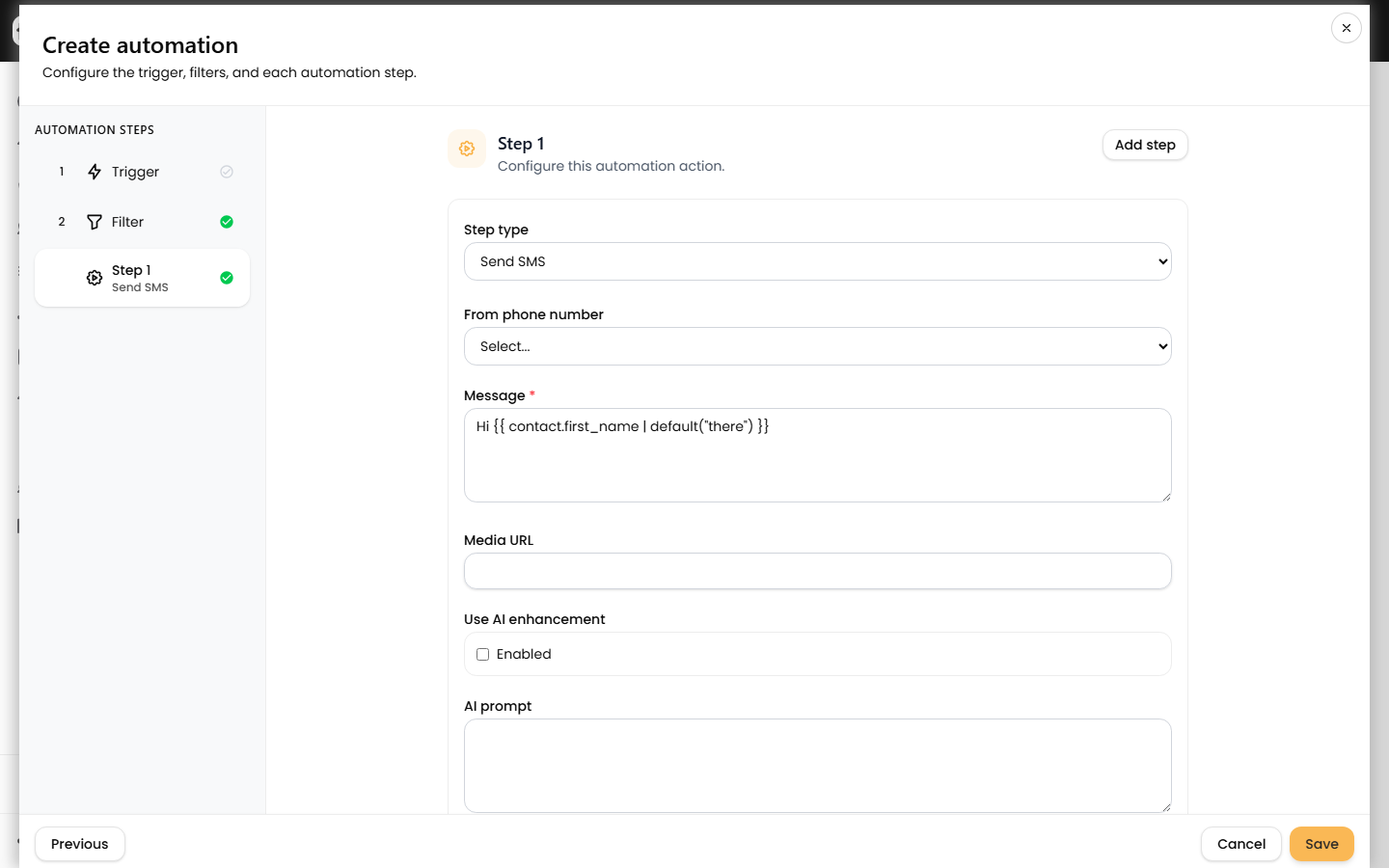Click the gray status circle next to Trigger
This screenshot has height=868, width=1389.
pyautogui.click(x=227, y=172)
